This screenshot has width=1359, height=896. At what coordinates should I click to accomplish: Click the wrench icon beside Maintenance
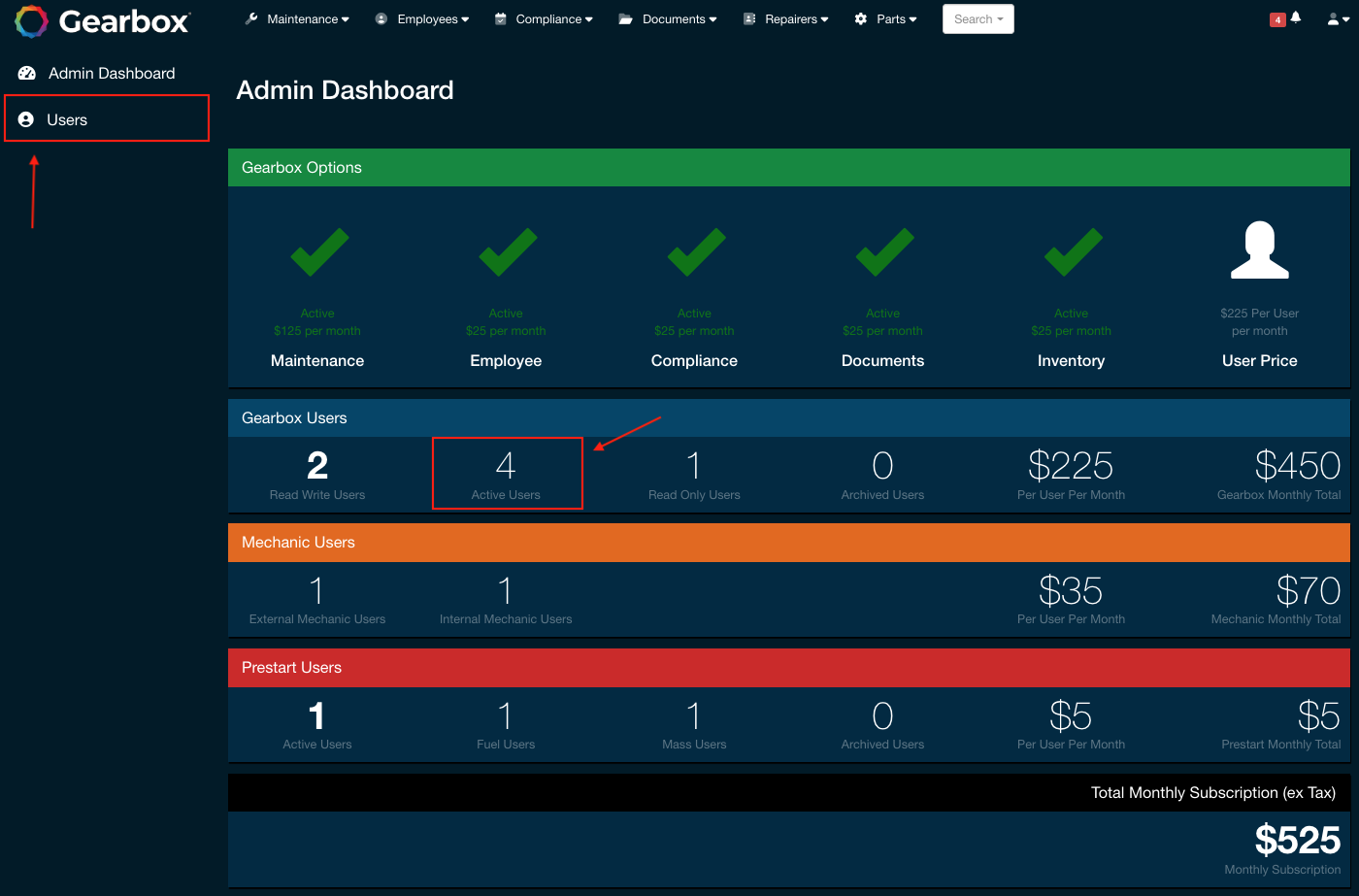coord(251,18)
